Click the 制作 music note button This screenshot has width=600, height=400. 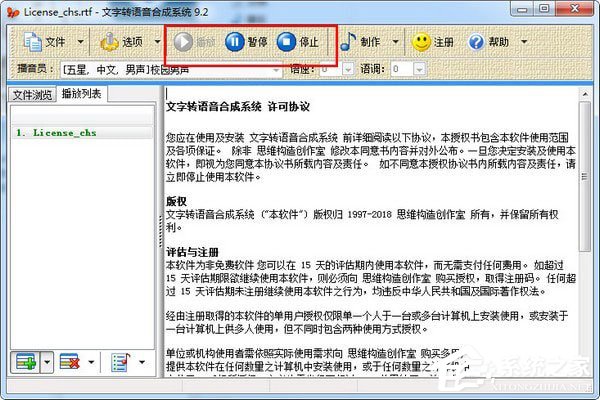(360, 42)
